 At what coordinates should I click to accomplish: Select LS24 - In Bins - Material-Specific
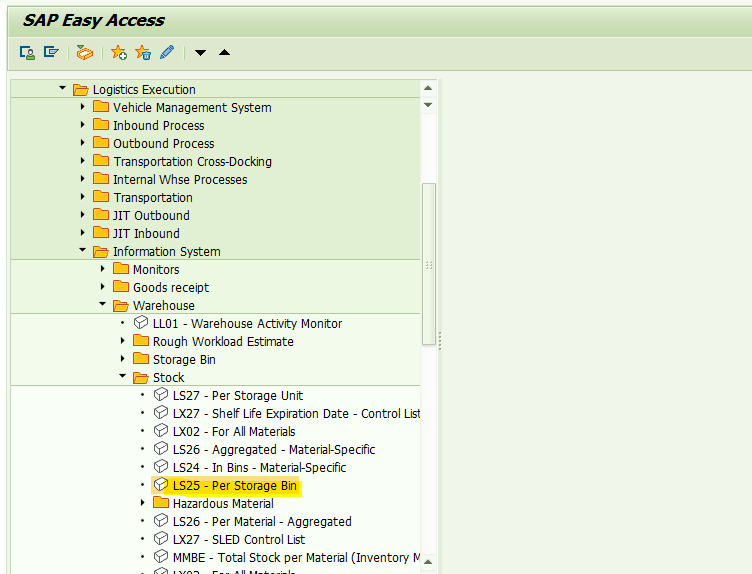[x=259, y=468]
